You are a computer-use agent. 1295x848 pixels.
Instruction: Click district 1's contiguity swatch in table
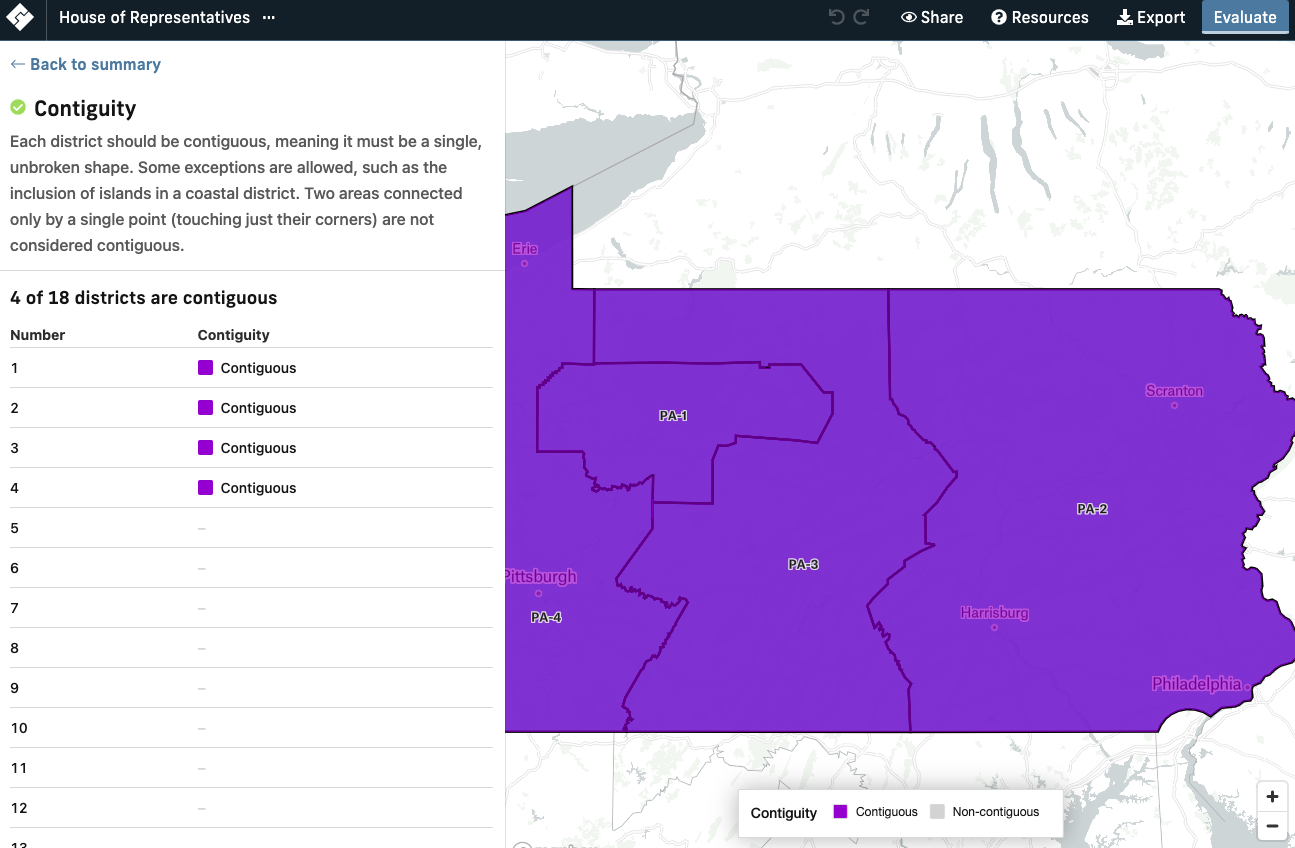point(206,367)
